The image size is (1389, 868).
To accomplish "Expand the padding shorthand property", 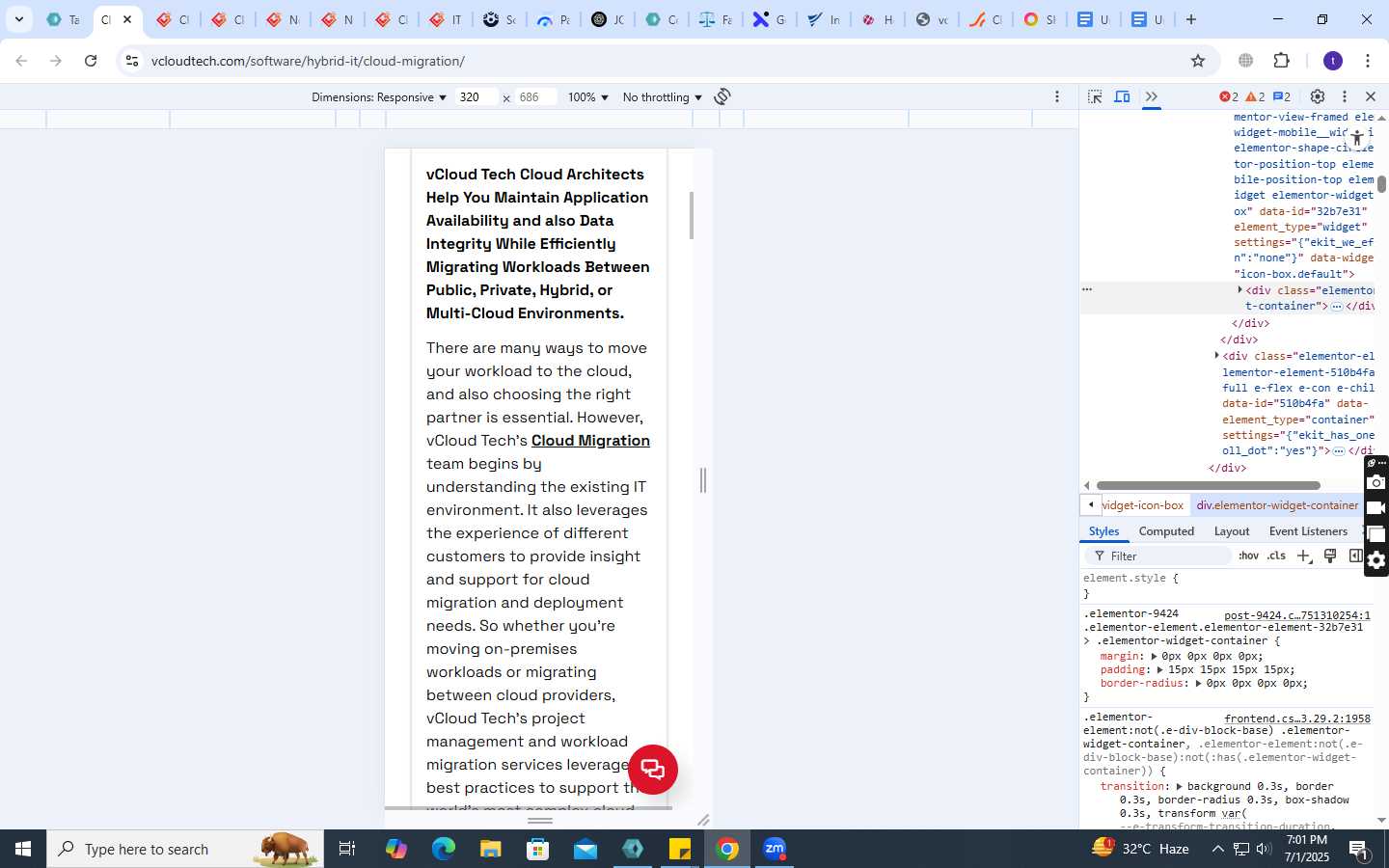I will tap(1160, 669).
